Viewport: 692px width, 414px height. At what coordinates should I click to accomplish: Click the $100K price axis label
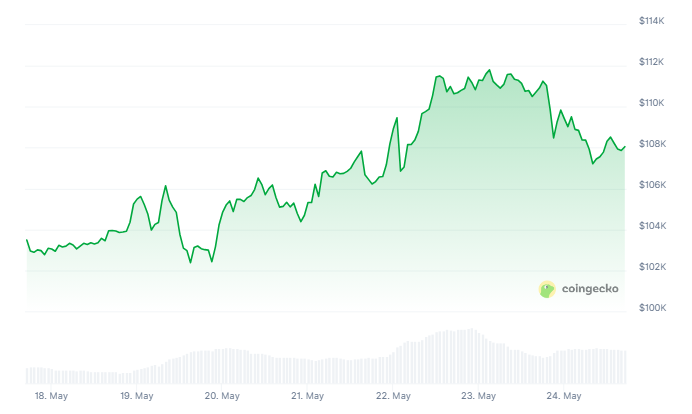(x=652, y=308)
